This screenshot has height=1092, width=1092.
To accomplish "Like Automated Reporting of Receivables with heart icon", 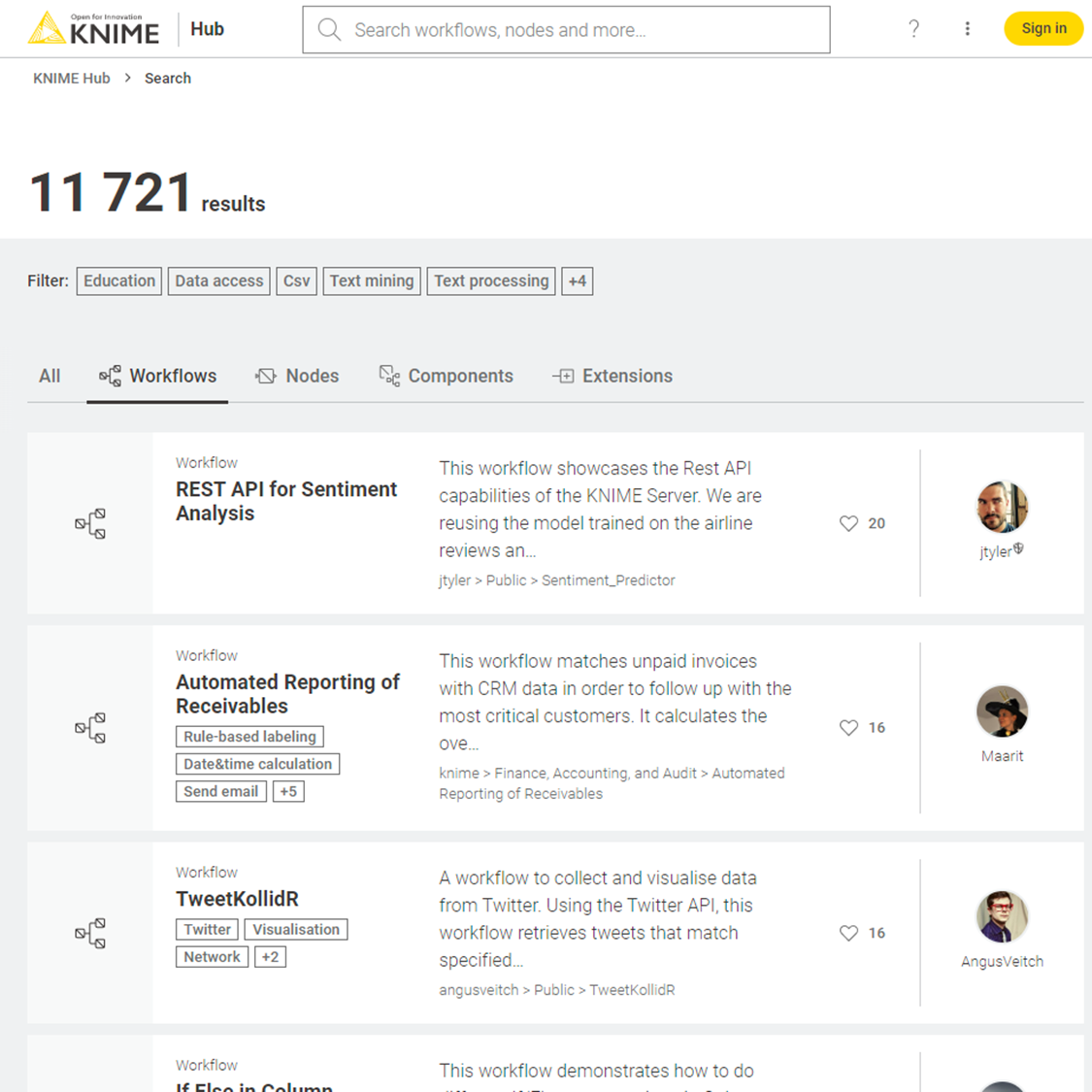I will [x=848, y=728].
